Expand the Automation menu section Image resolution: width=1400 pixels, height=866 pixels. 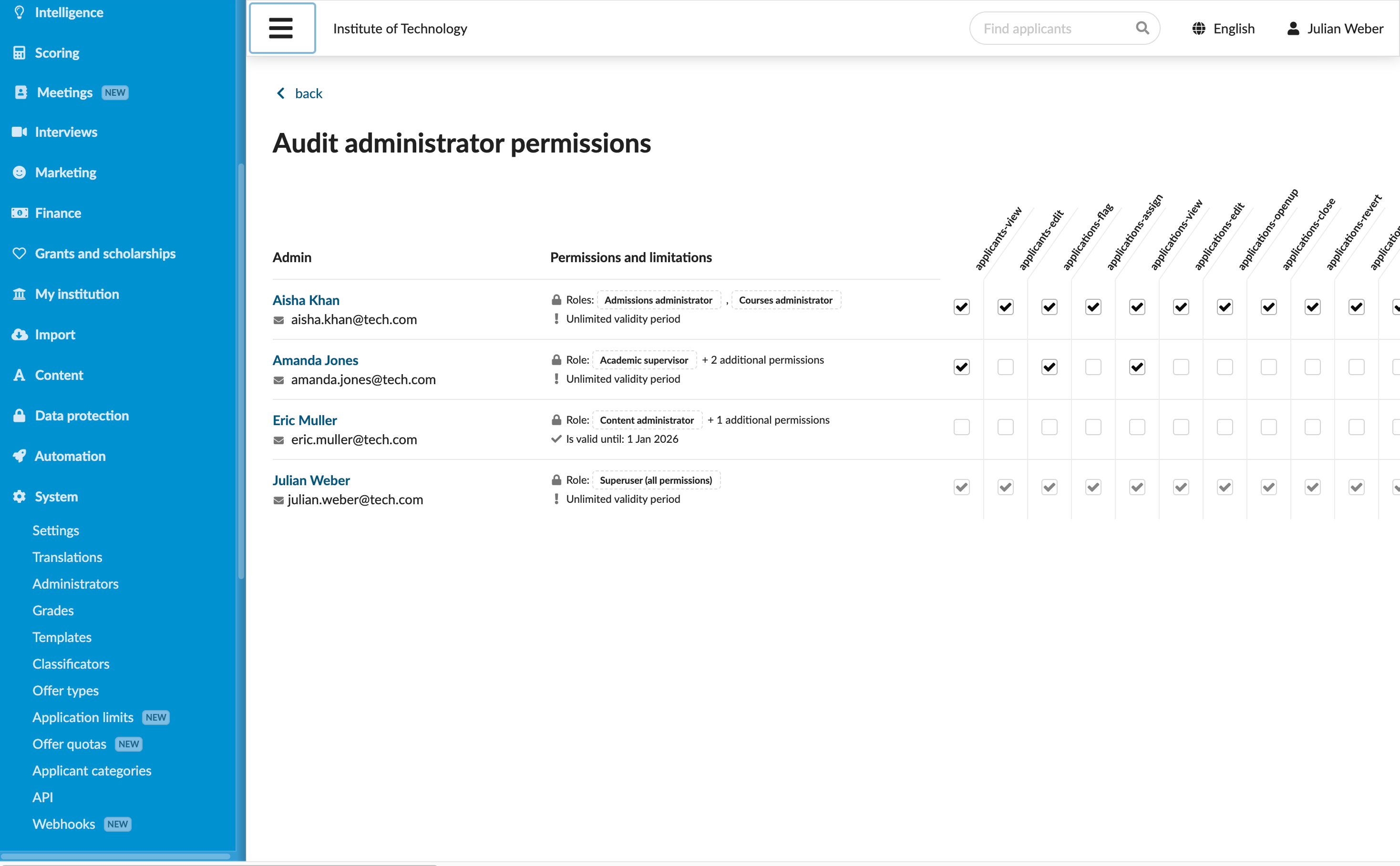tap(70, 456)
